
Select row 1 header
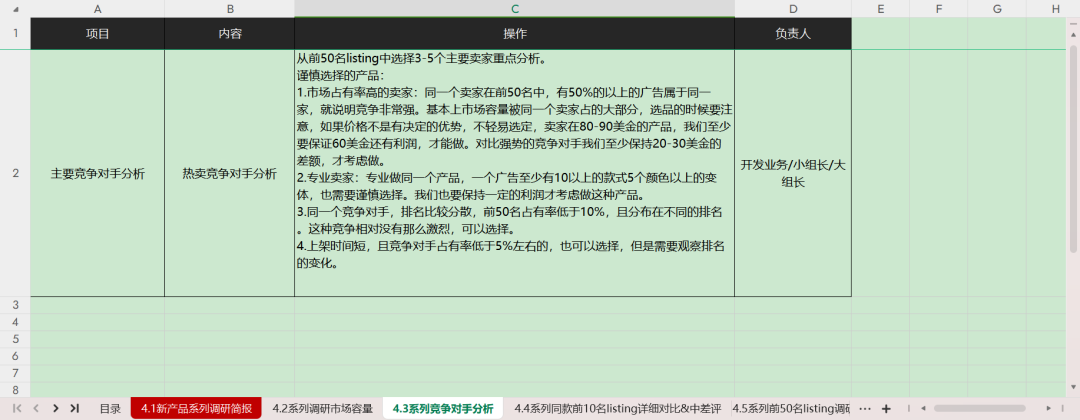[x=15, y=34]
